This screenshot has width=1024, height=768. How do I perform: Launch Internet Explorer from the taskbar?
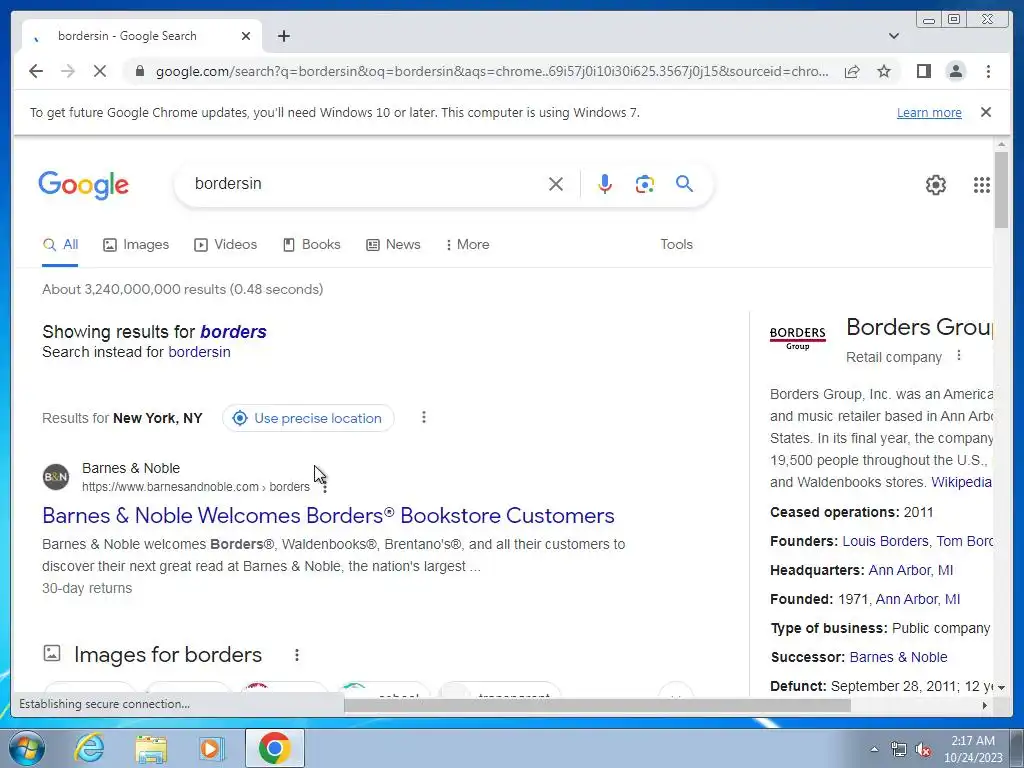pos(89,748)
